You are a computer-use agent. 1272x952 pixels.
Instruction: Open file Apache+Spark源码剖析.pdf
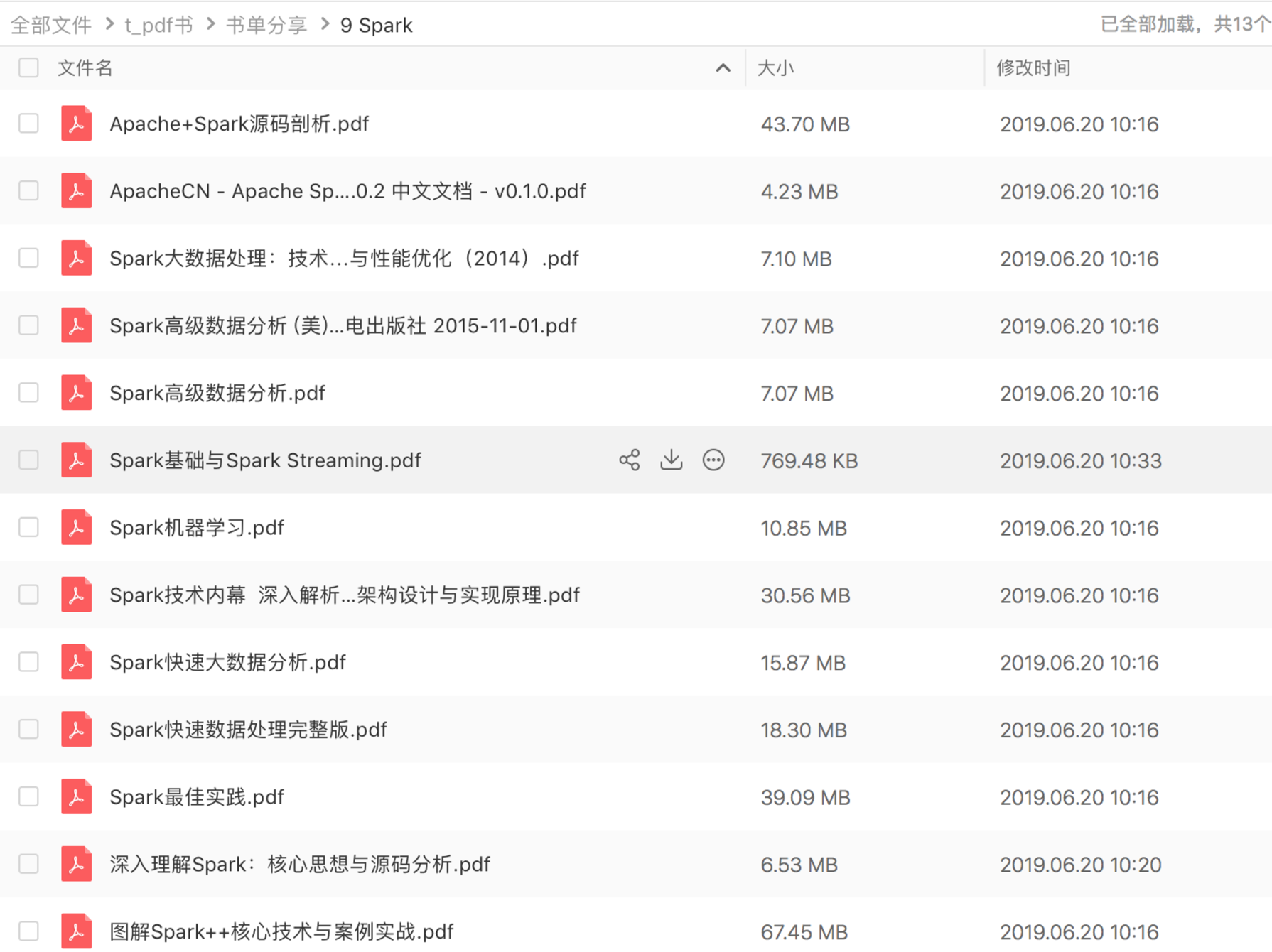239,124
